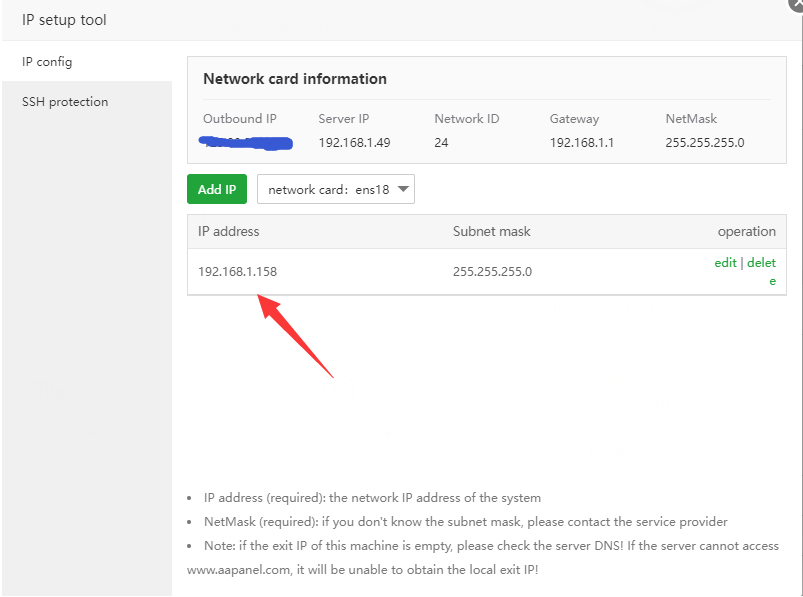Image resolution: width=803 pixels, height=597 pixels.
Task: Edit the 192.168.1.158 address entry
Action: click(x=725, y=263)
